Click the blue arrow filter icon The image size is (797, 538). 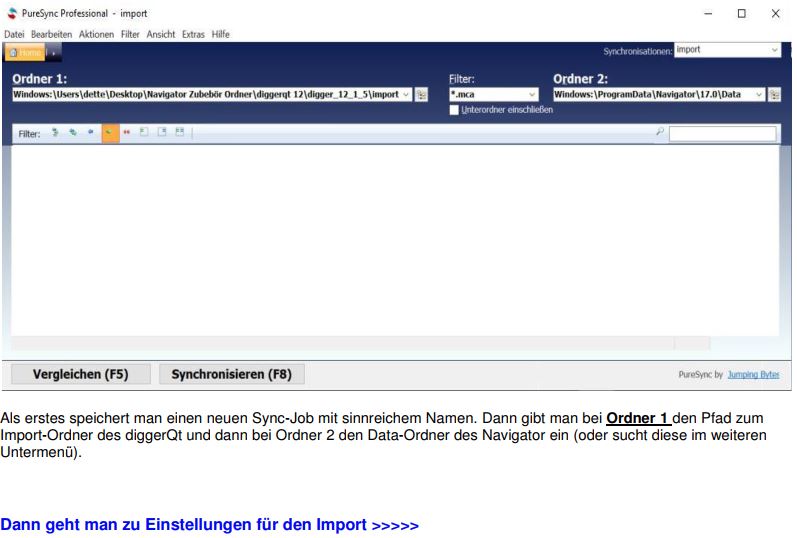coord(91,133)
